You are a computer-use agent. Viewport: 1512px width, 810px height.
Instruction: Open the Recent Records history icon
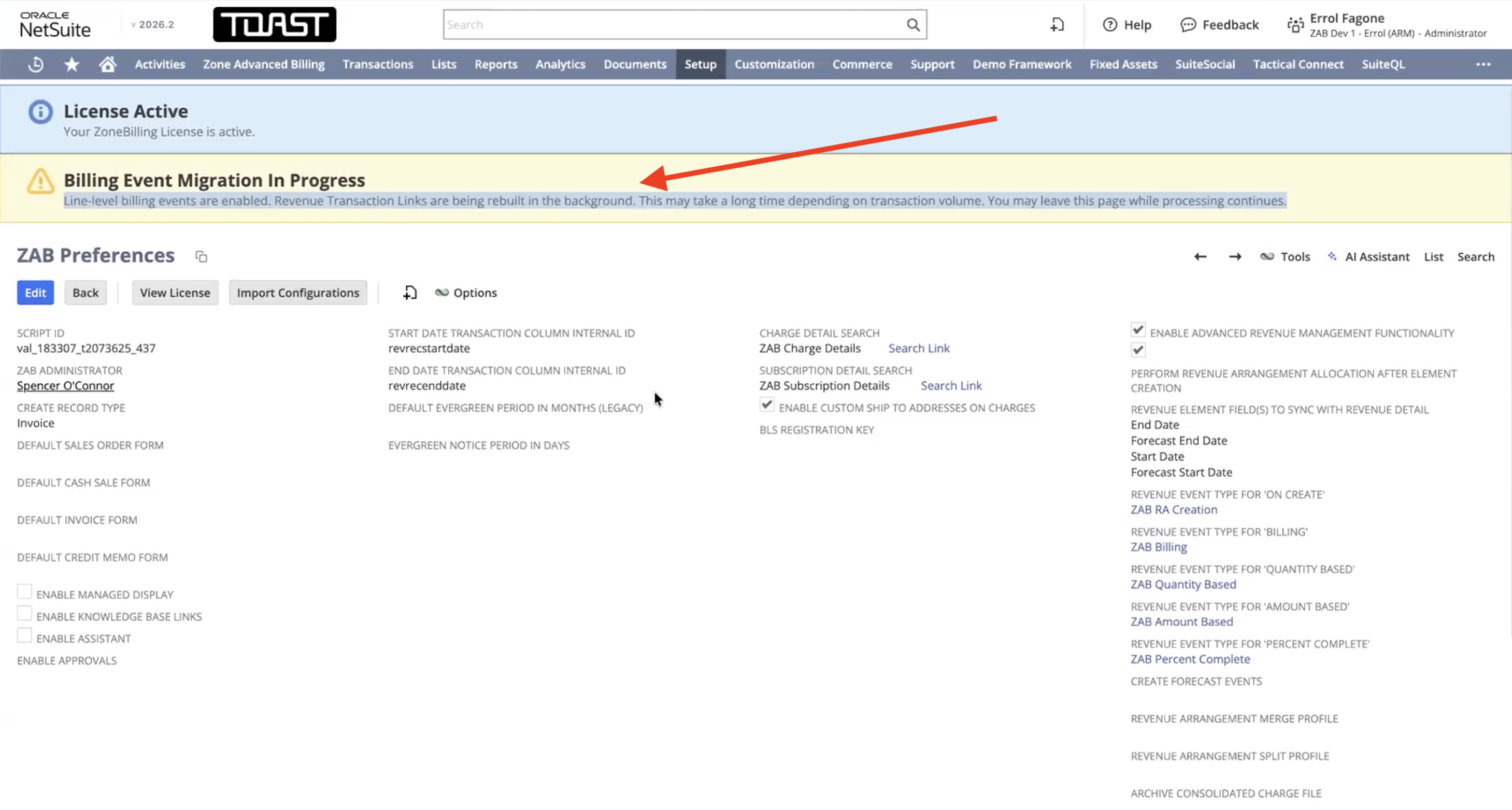tap(36, 64)
